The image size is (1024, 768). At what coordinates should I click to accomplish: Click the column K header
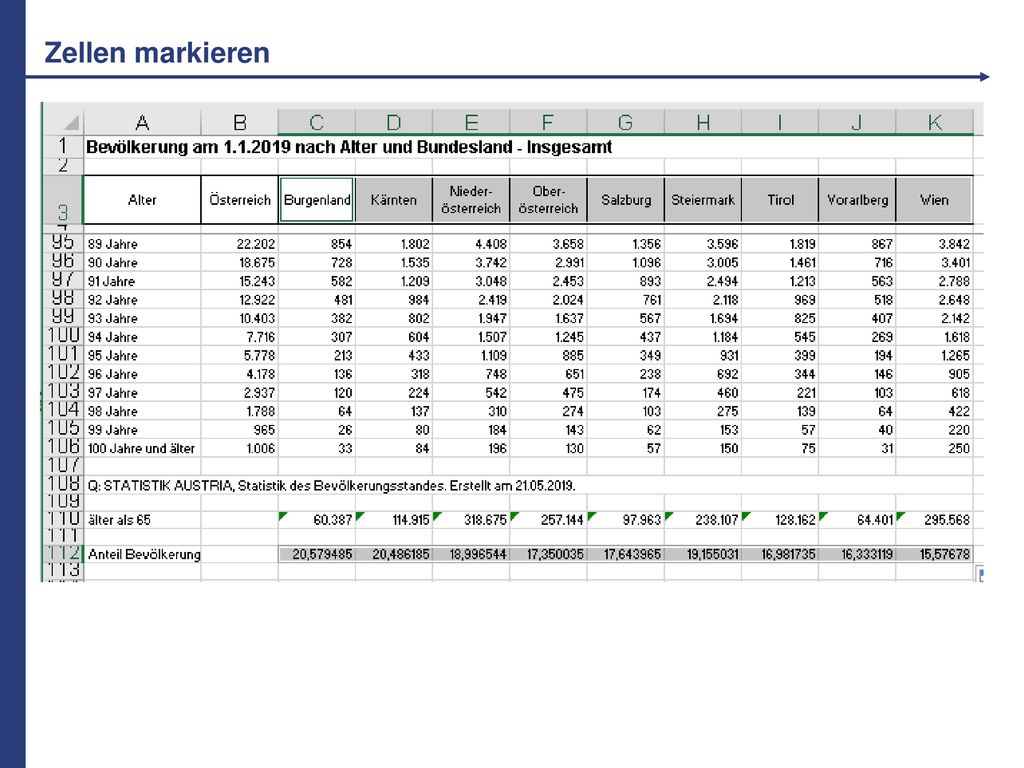coord(935,122)
